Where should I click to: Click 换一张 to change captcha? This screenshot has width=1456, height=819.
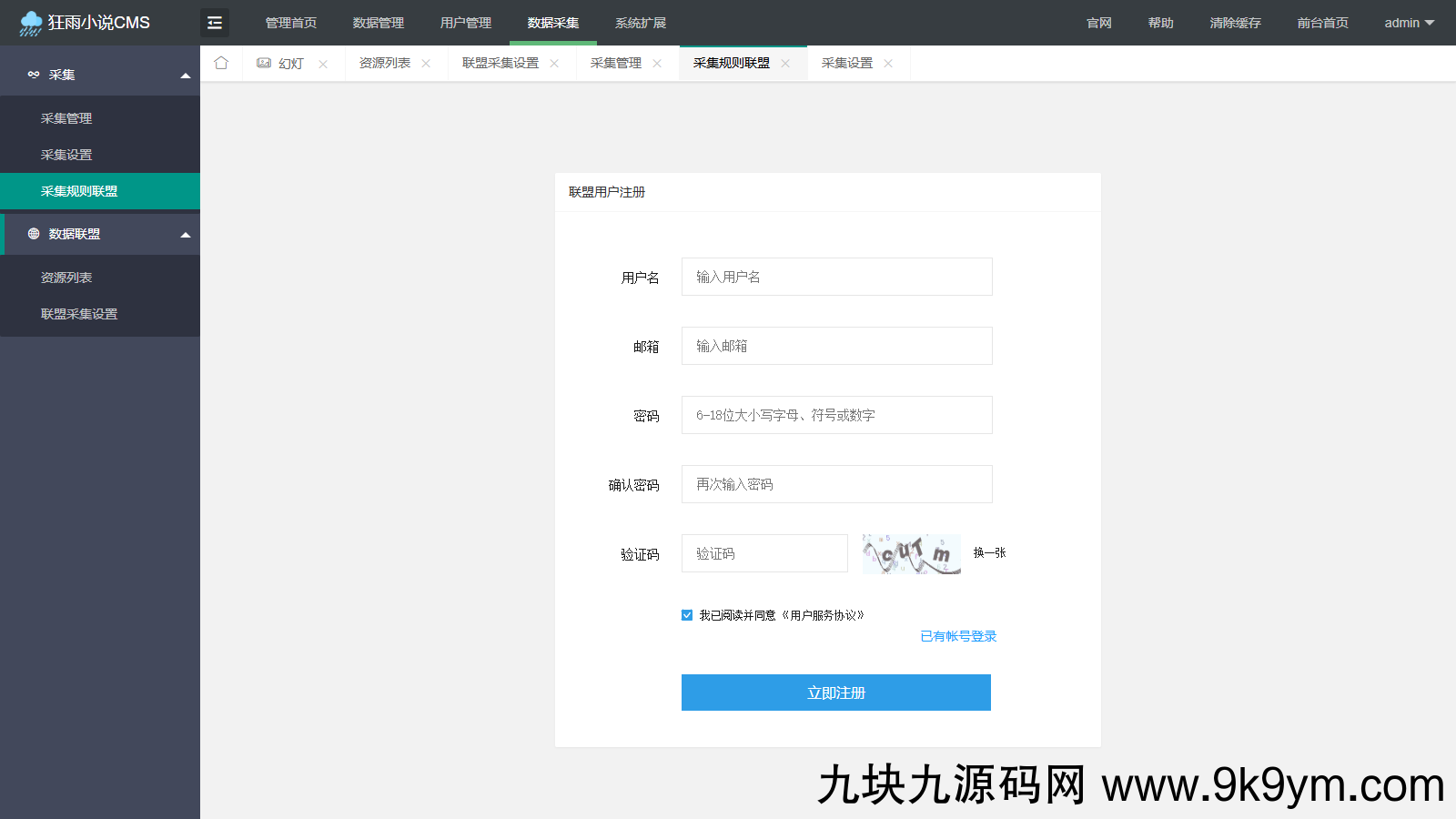coord(989,552)
